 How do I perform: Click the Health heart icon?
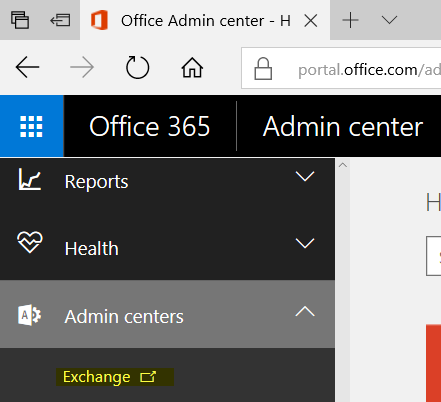[30, 242]
